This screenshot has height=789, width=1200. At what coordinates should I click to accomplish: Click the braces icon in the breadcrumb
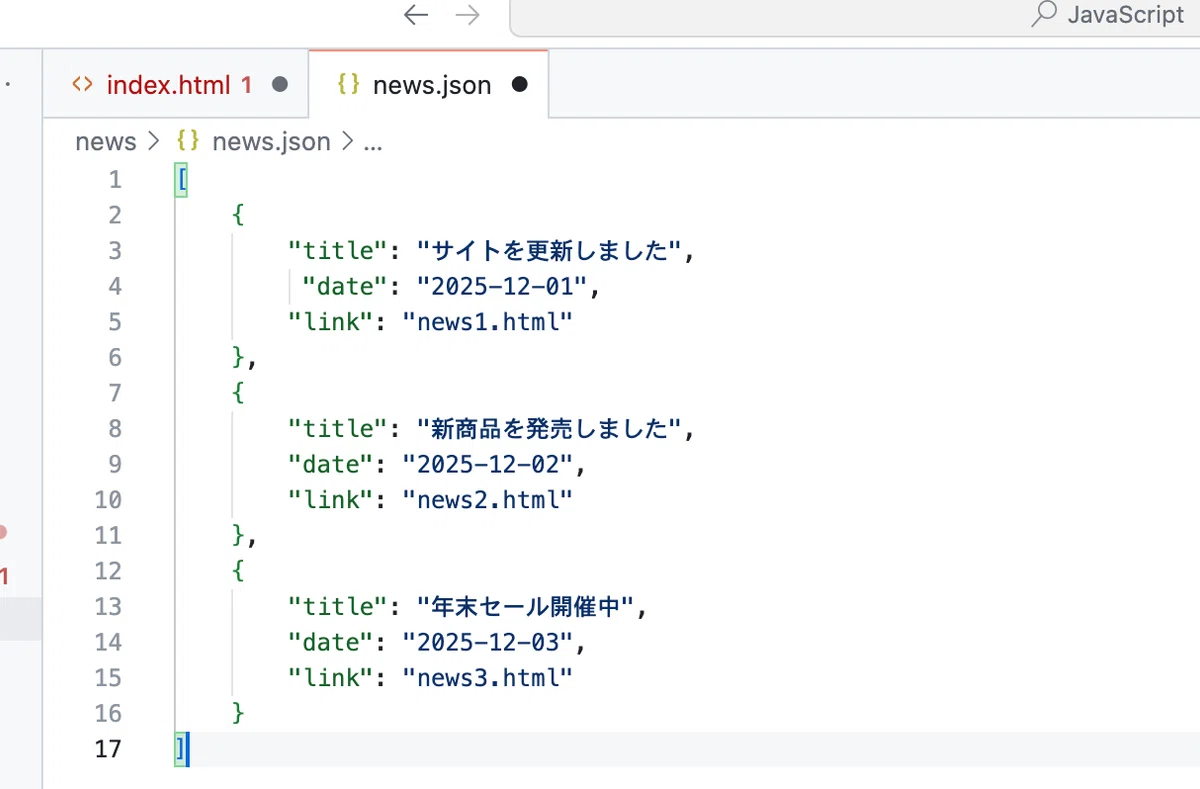click(186, 142)
